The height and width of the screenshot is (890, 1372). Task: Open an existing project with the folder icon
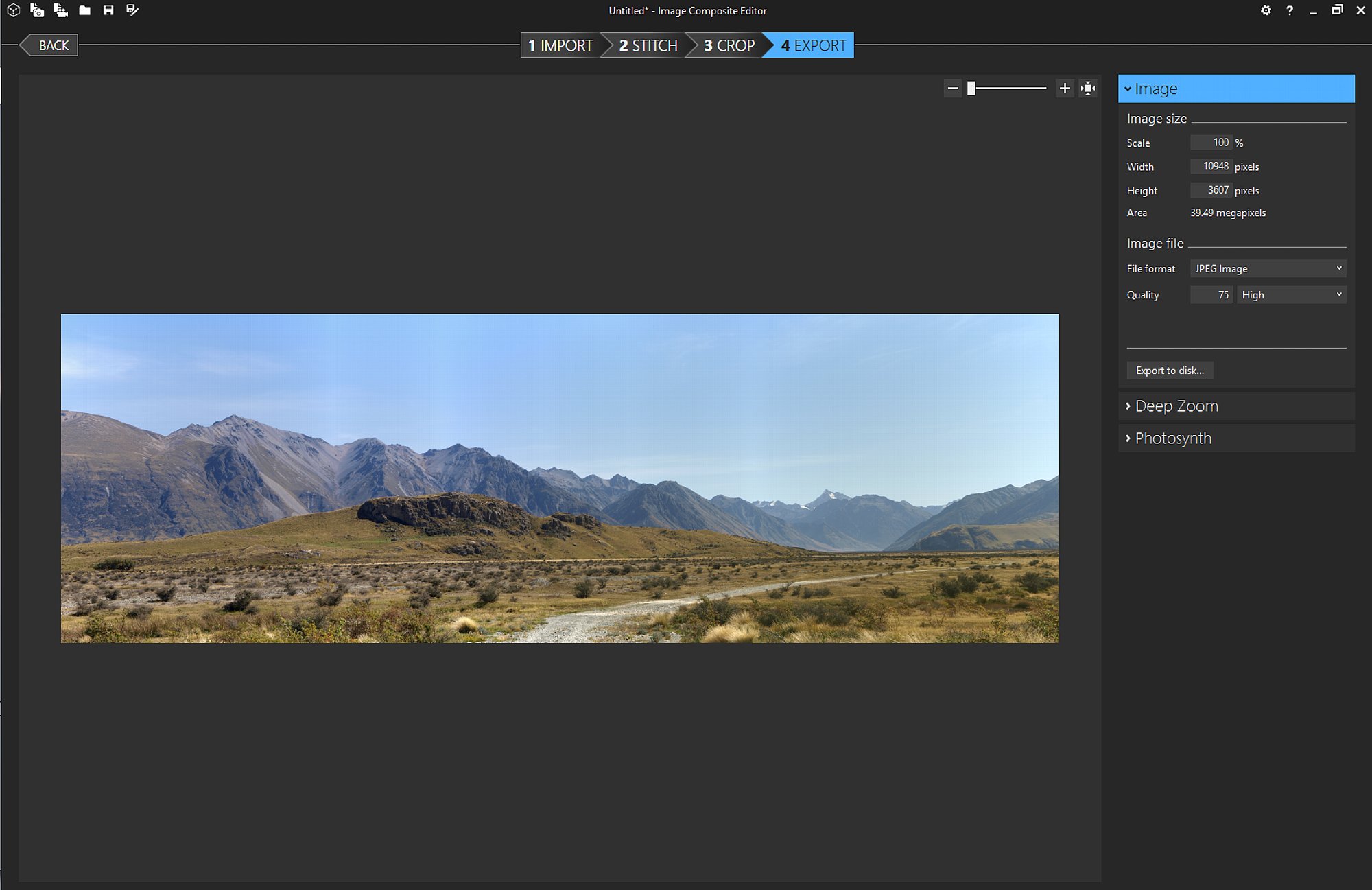pos(85,10)
